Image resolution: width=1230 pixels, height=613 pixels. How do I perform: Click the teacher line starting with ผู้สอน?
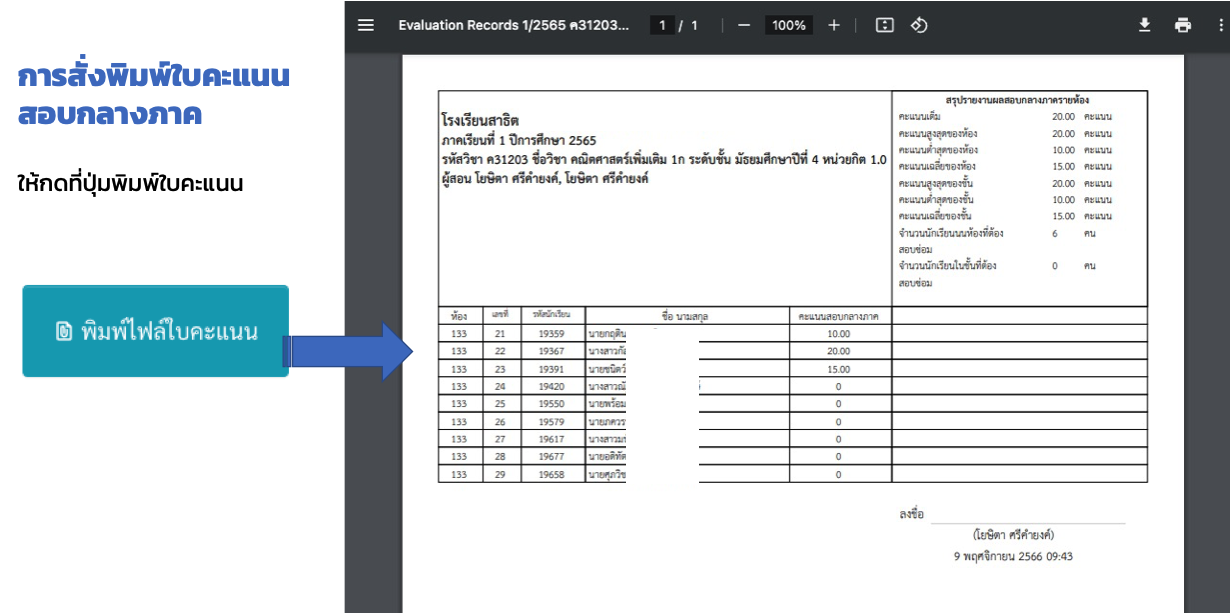point(545,178)
